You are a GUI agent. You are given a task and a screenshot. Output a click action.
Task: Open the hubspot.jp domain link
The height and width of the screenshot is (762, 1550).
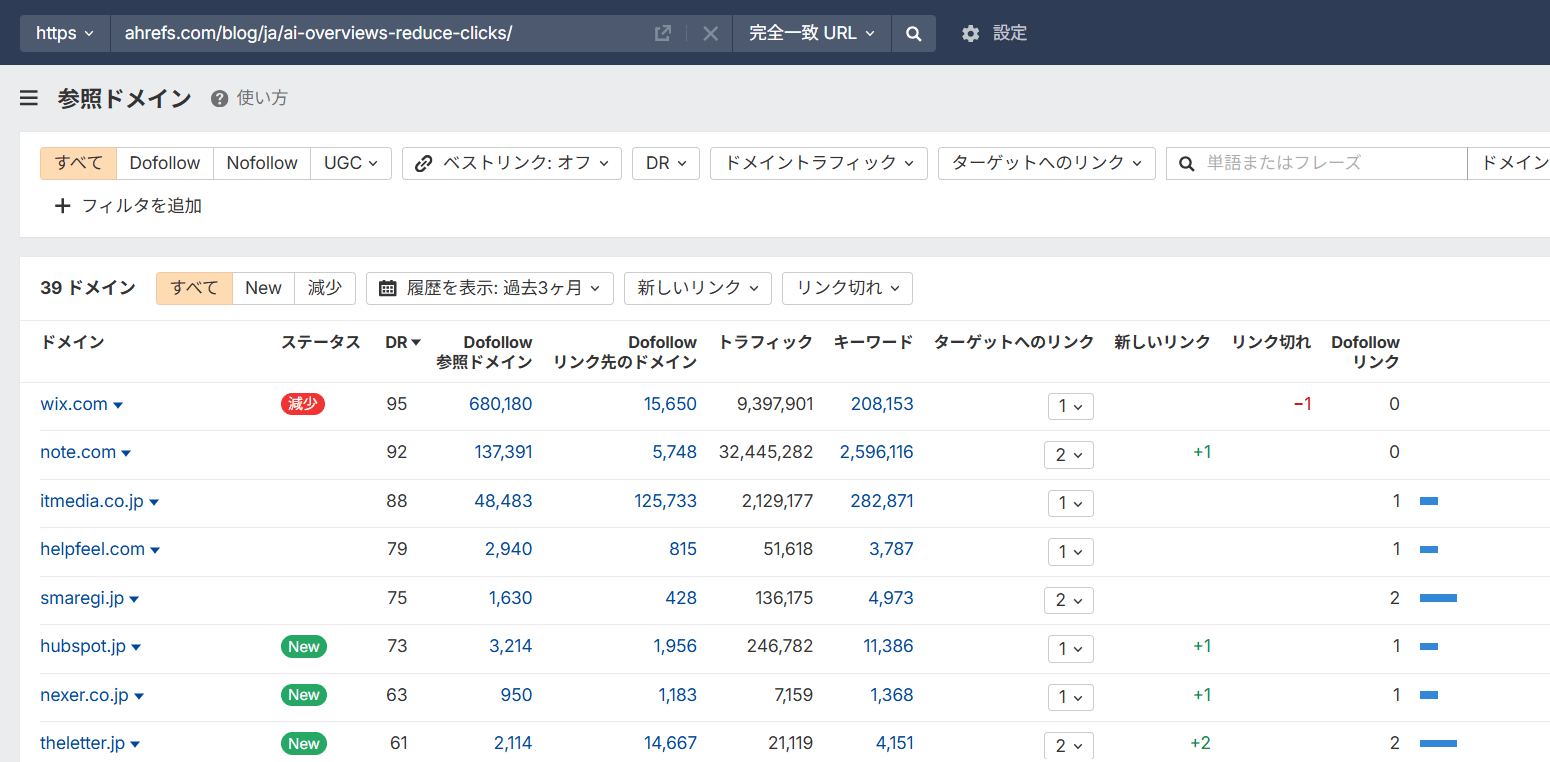(x=83, y=646)
